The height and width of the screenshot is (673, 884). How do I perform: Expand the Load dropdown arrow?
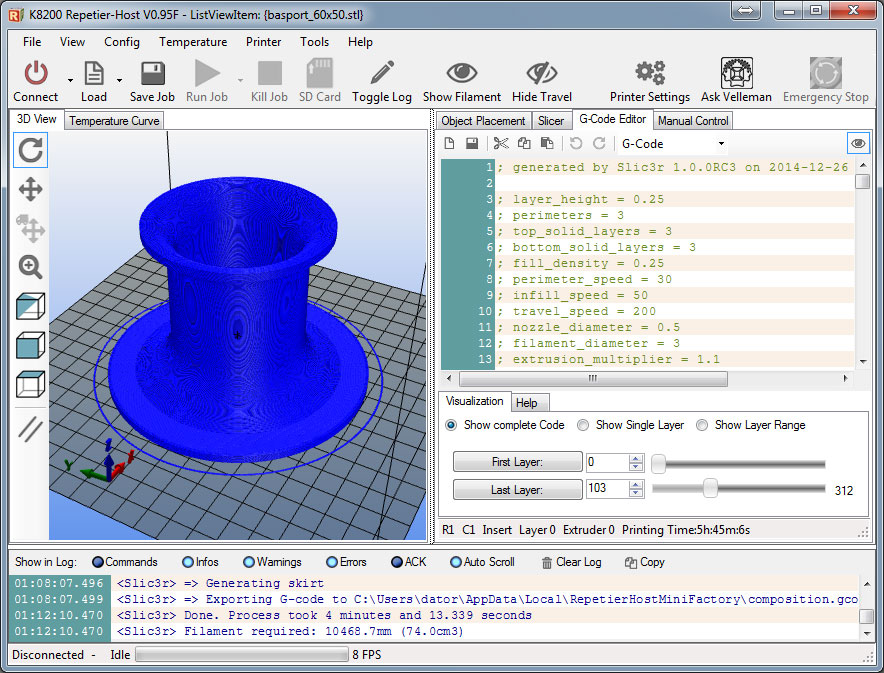[120, 80]
